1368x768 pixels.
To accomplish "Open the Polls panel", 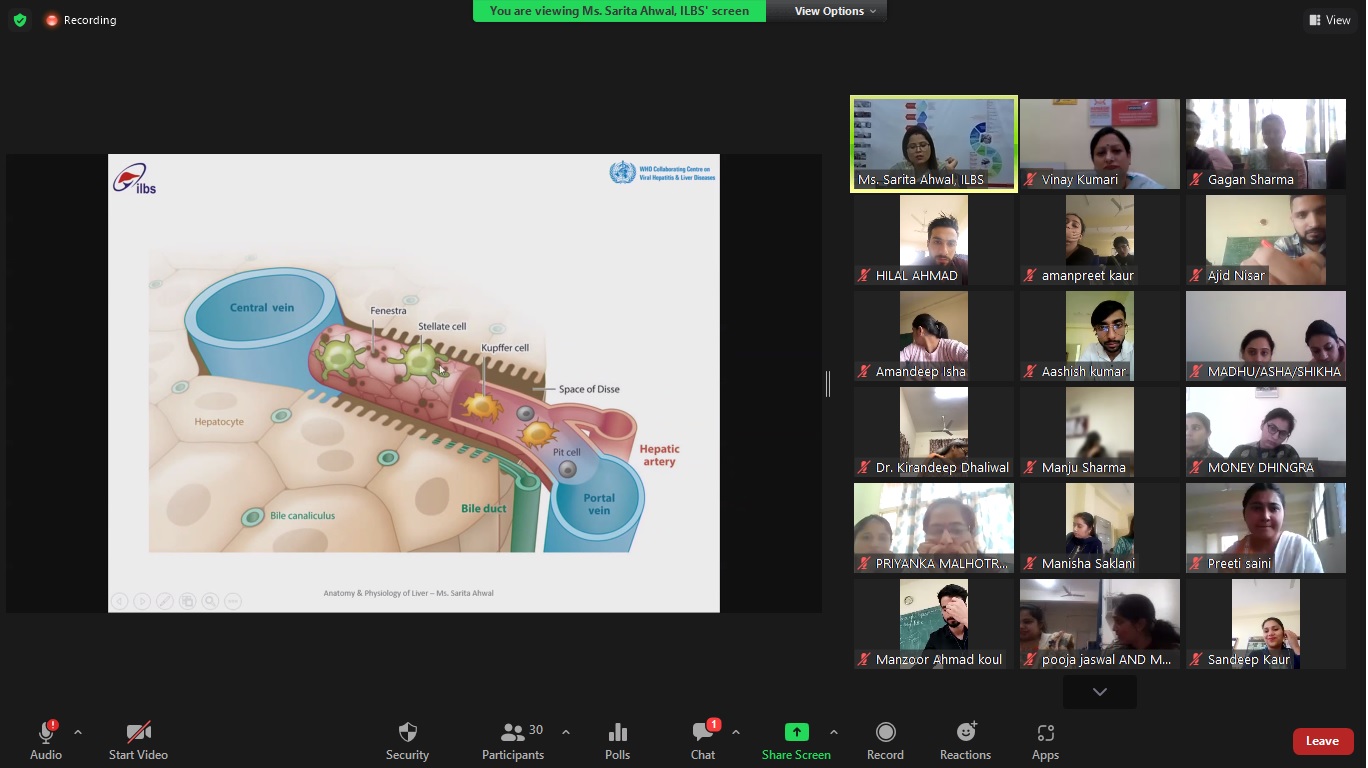I will (x=617, y=741).
